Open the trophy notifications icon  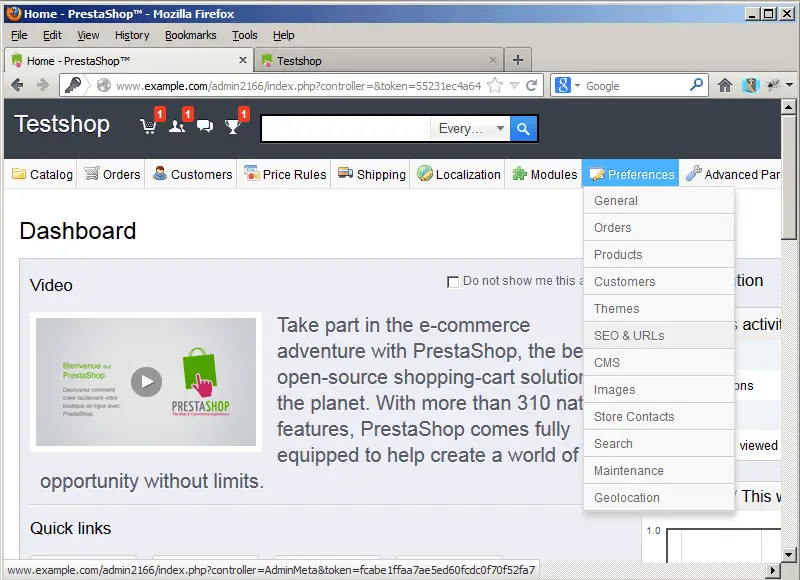[x=233, y=125]
